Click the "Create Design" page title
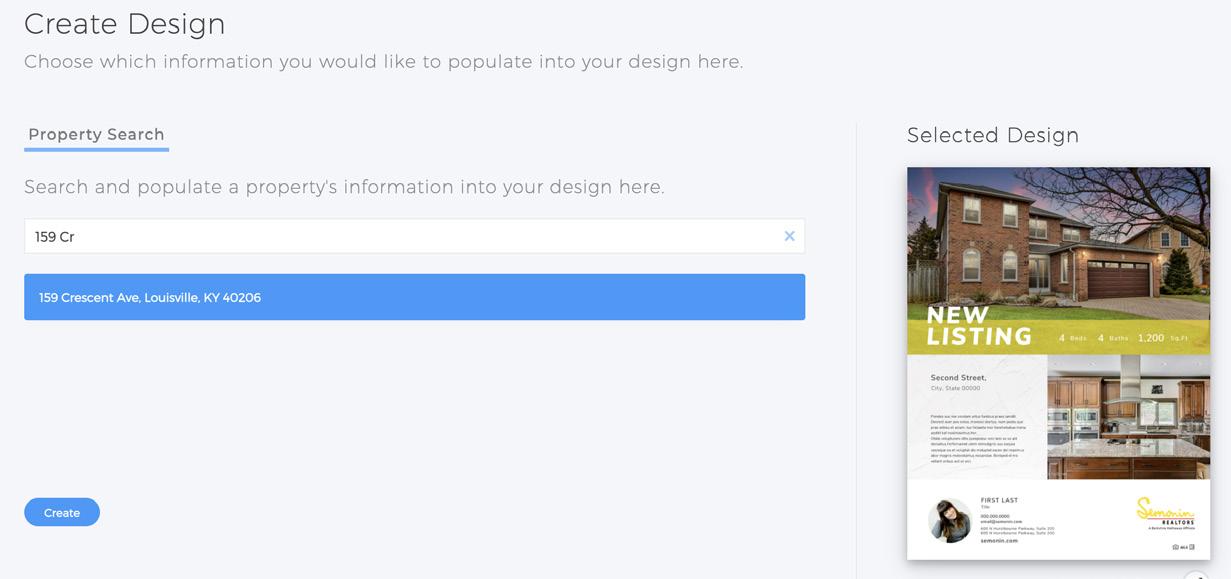This screenshot has width=1231, height=579. pos(124,24)
